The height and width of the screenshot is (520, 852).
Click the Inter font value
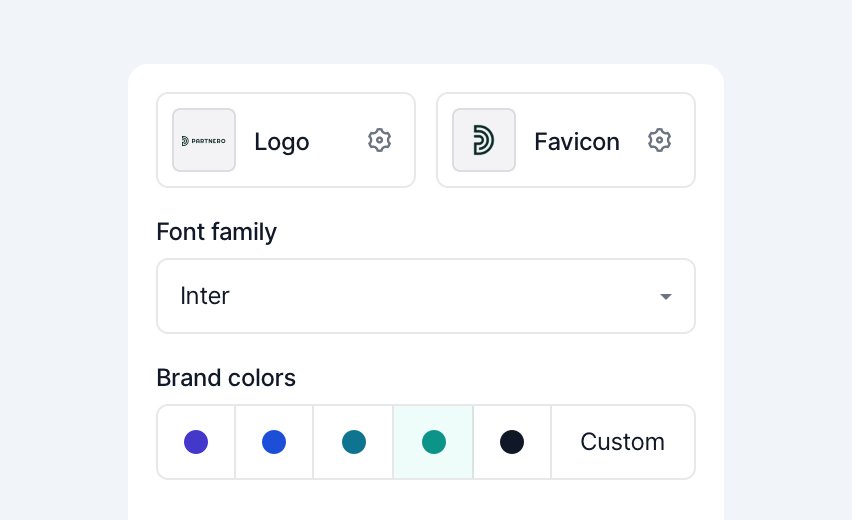pyautogui.click(x=205, y=296)
